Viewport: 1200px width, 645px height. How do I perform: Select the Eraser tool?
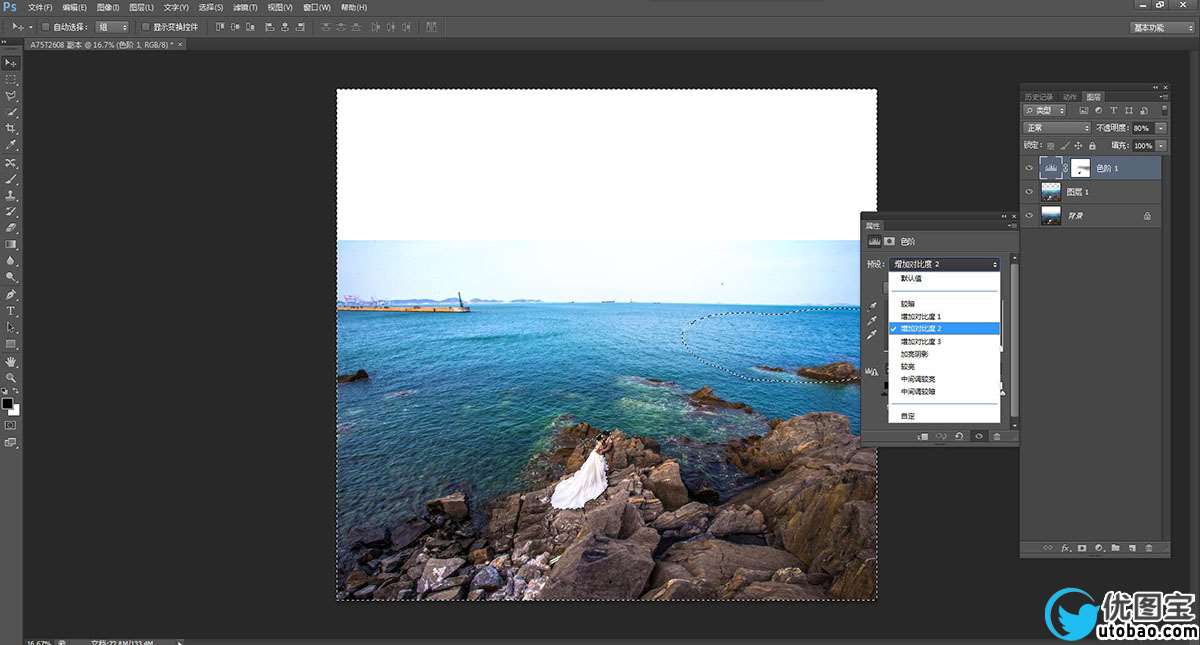[11, 228]
